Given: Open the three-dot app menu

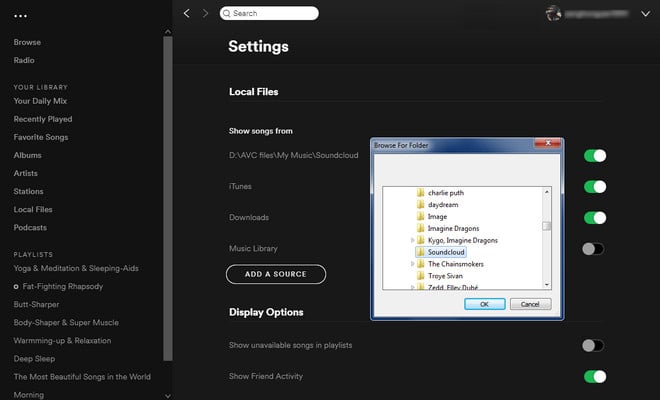Looking at the screenshot, I should tap(20, 16).
